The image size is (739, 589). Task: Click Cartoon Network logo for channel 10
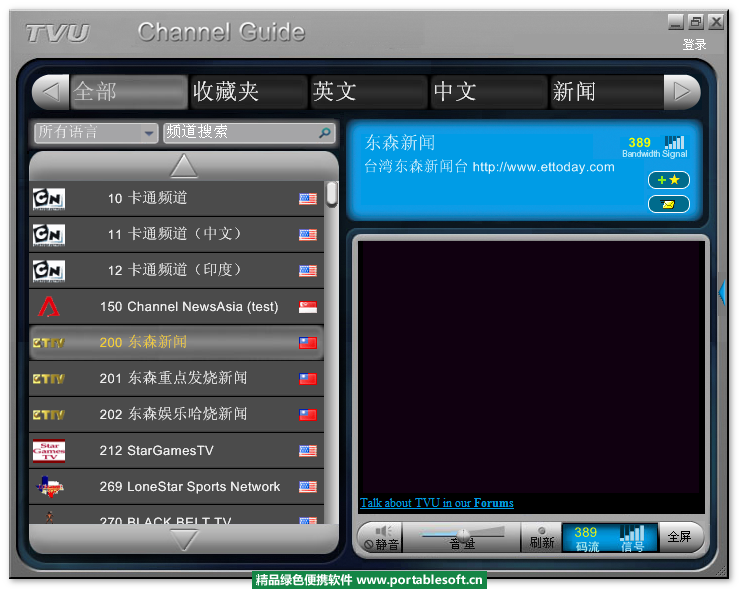[x=48, y=198]
